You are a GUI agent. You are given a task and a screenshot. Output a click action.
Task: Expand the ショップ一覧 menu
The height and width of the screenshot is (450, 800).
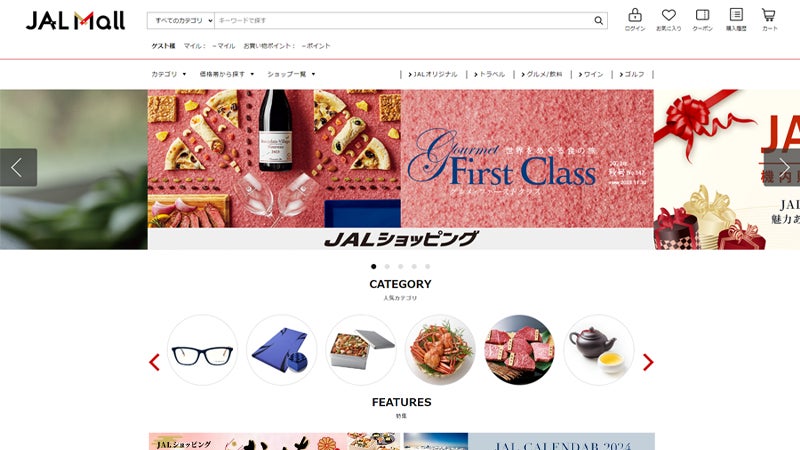pyautogui.click(x=291, y=74)
